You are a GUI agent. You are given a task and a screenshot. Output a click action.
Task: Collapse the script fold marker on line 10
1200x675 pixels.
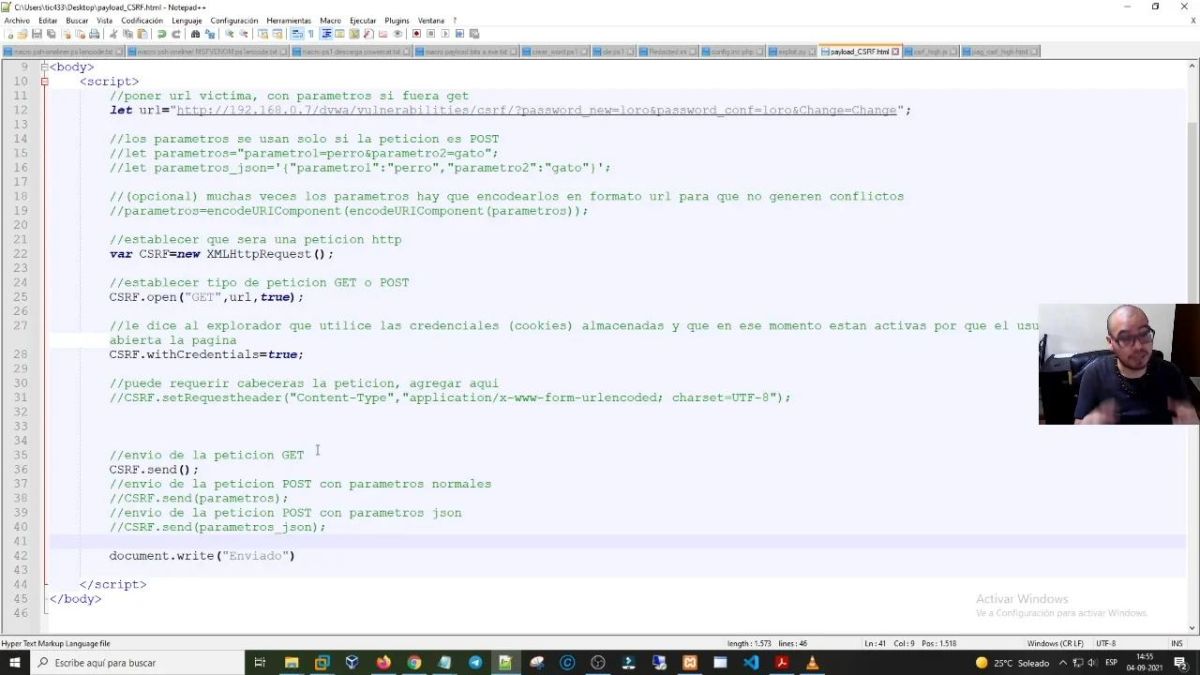pyautogui.click(x=44, y=81)
